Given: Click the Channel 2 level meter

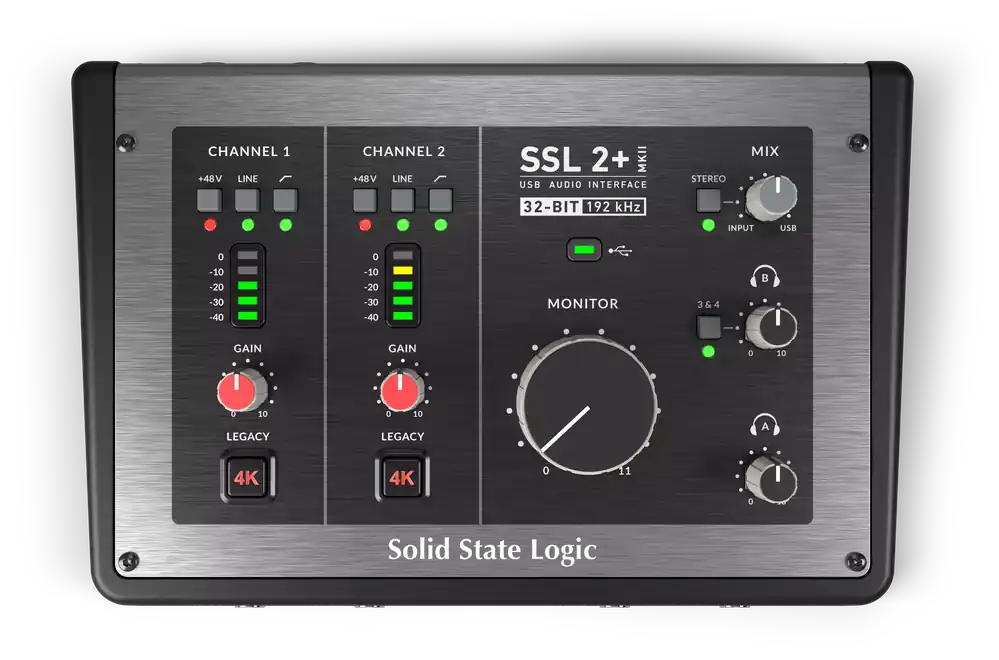Looking at the screenshot, I should [403, 285].
